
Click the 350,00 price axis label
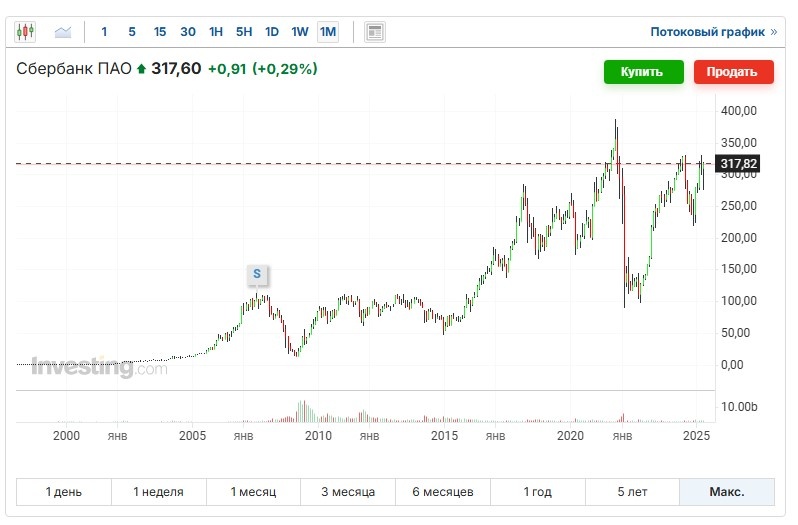[x=738, y=142]
